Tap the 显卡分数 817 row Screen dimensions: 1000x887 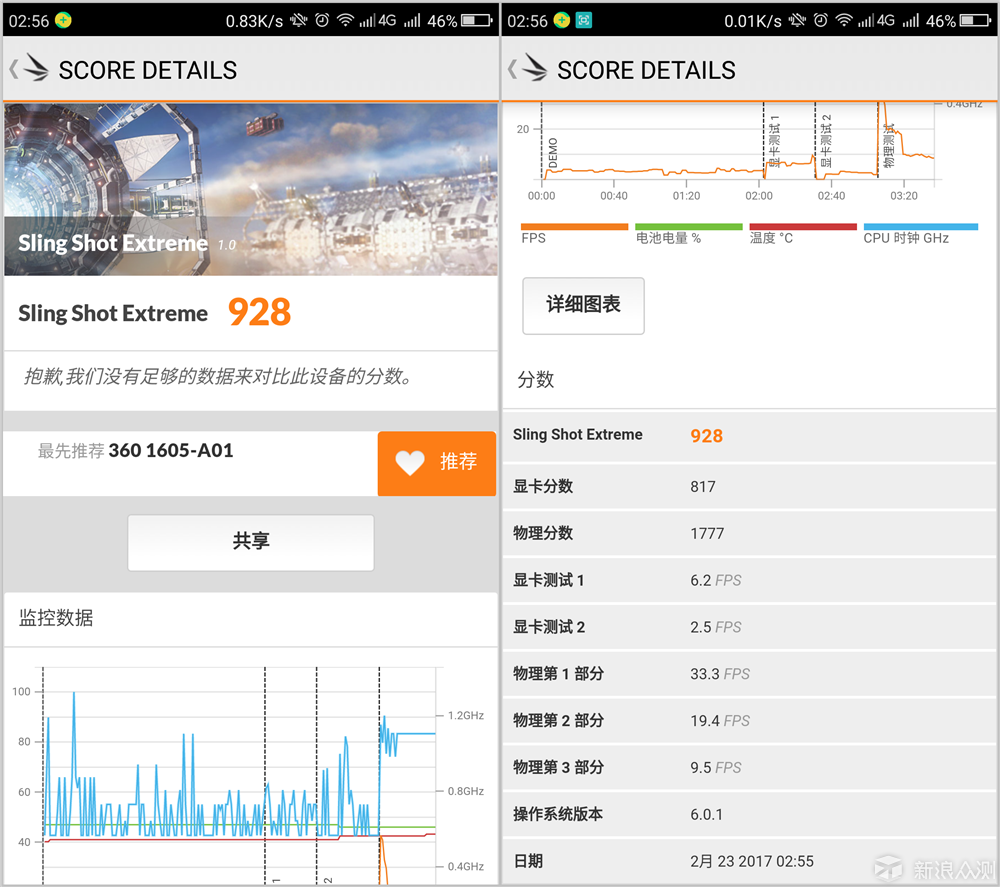click(749, 487)
